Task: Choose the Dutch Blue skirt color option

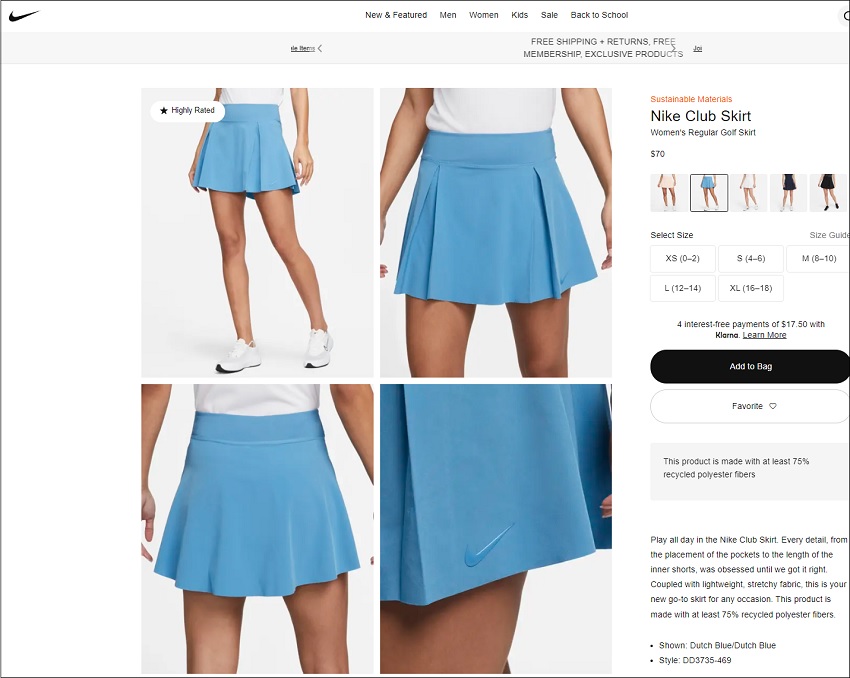Action: pos(709,193)
